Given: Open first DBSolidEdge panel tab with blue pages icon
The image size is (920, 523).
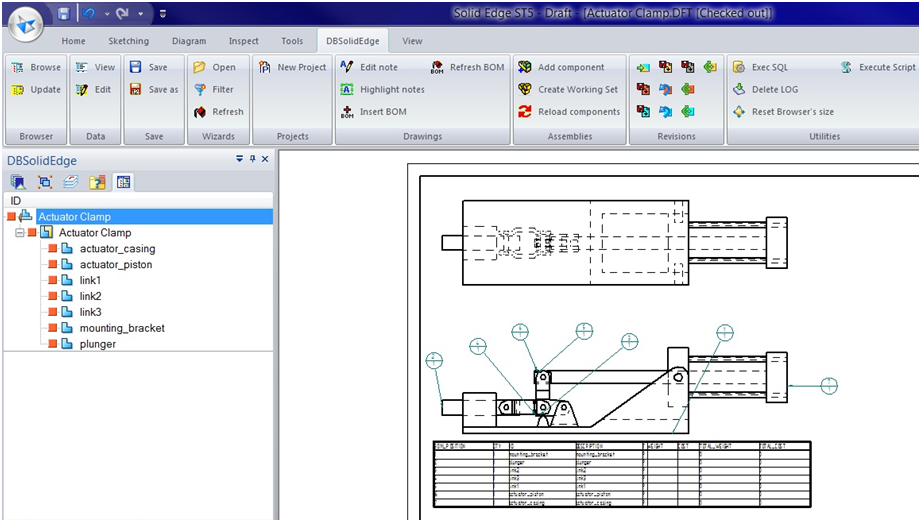Looking at the screenshot, I should [18, 183].
